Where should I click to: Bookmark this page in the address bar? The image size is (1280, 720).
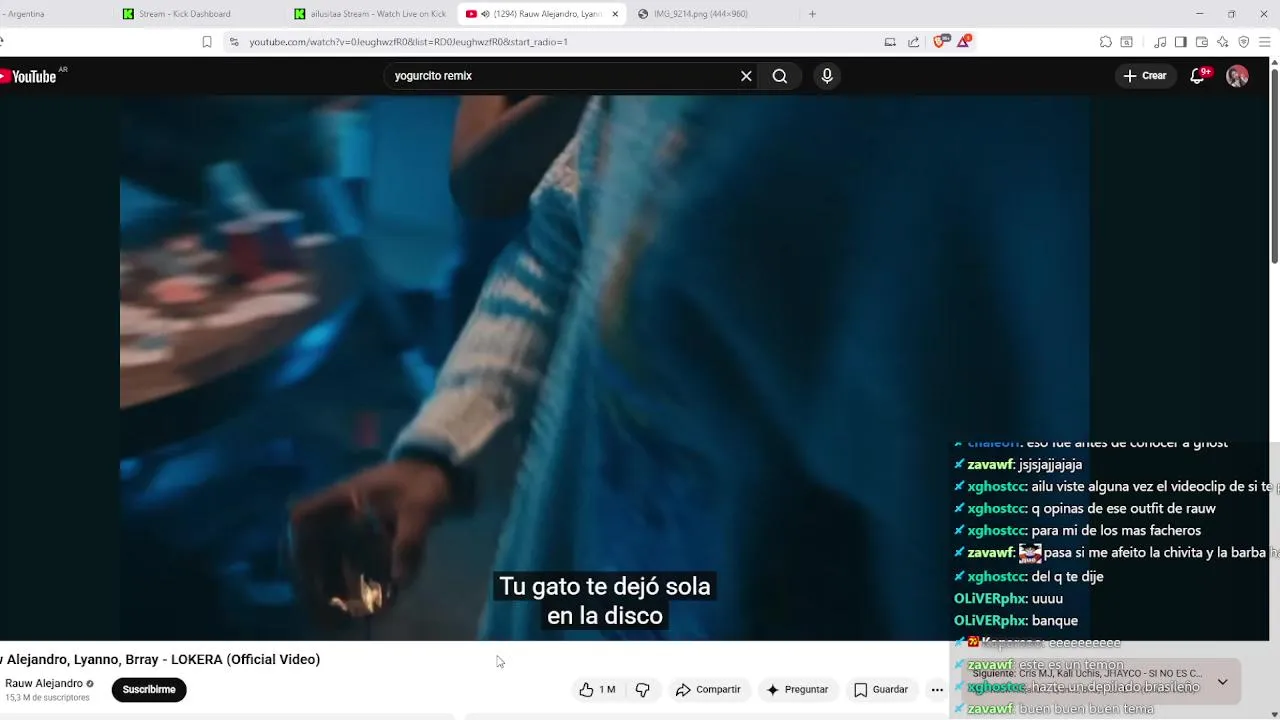tap(207, 42)
